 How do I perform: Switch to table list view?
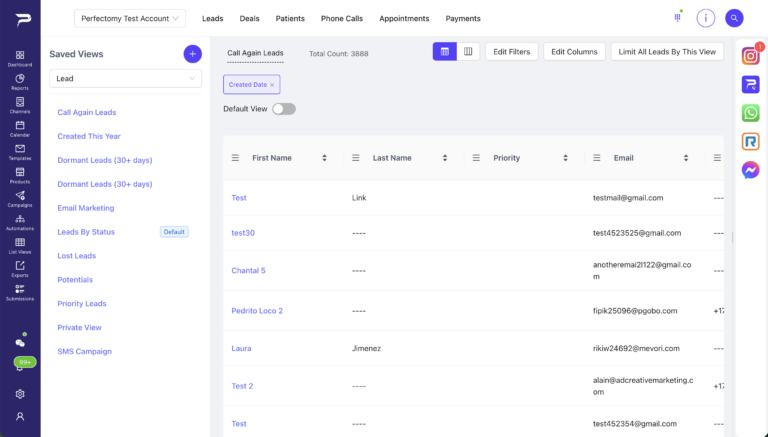[445, 51]
